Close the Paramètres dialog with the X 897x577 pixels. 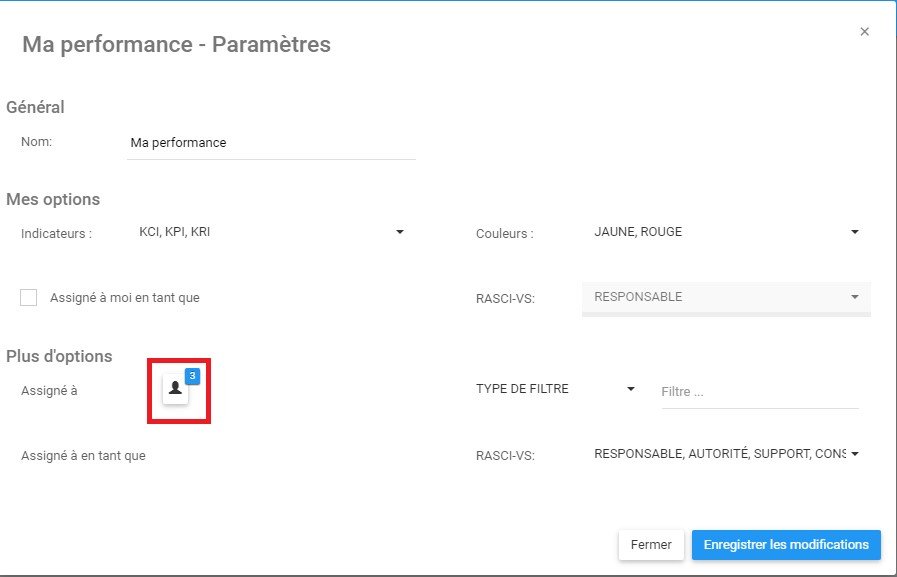pyautogui.click(x=864, y=32)
